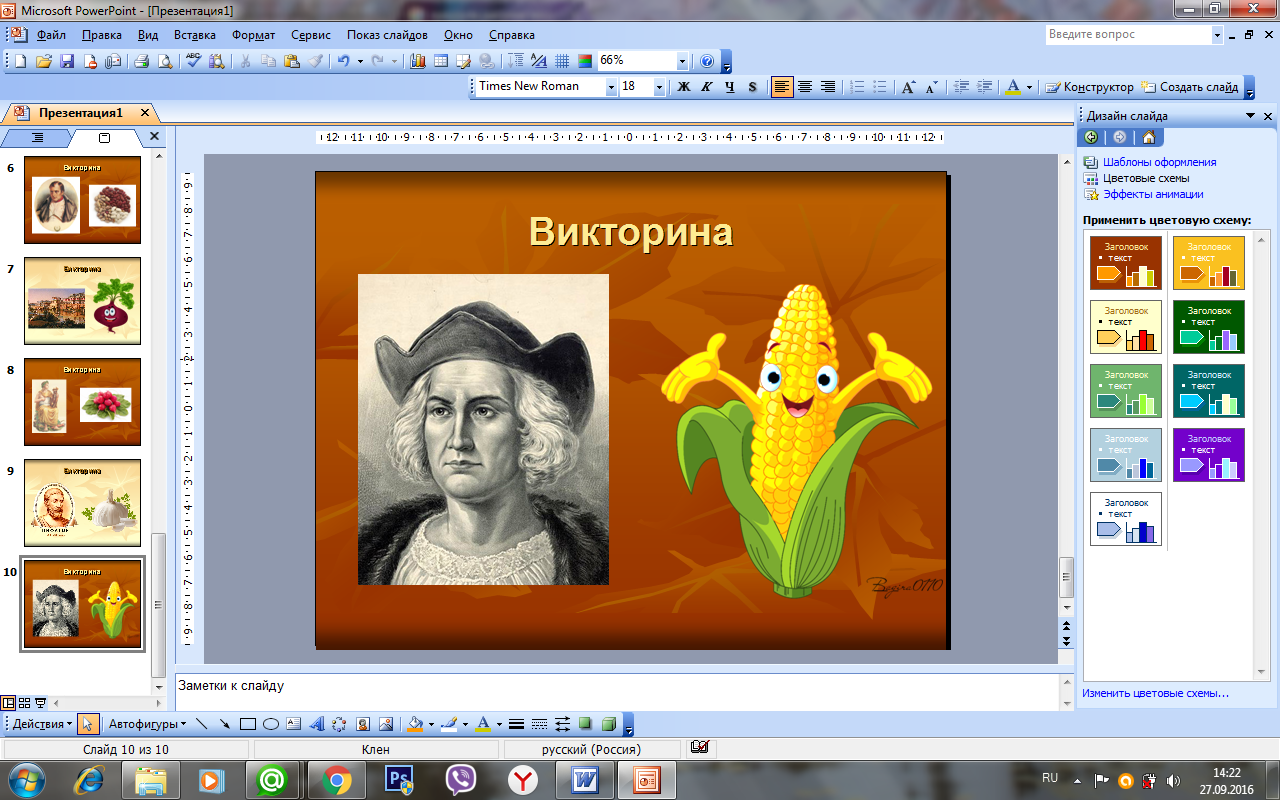
Task: Open drawing toolbar Font Color dropdown arrow
Action: click(498, 724)
